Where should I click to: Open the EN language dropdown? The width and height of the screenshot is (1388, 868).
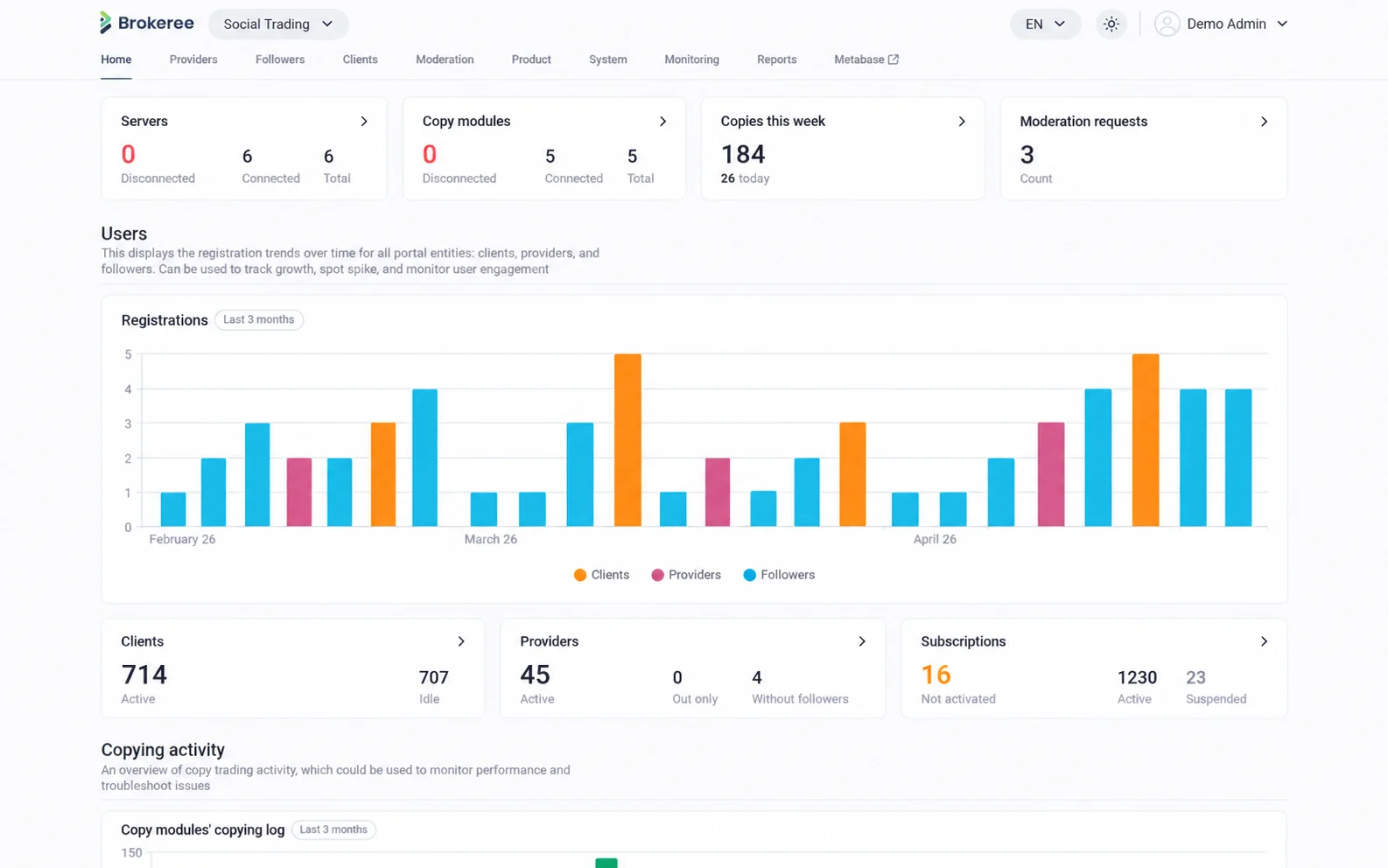[x=1045, y=24]
